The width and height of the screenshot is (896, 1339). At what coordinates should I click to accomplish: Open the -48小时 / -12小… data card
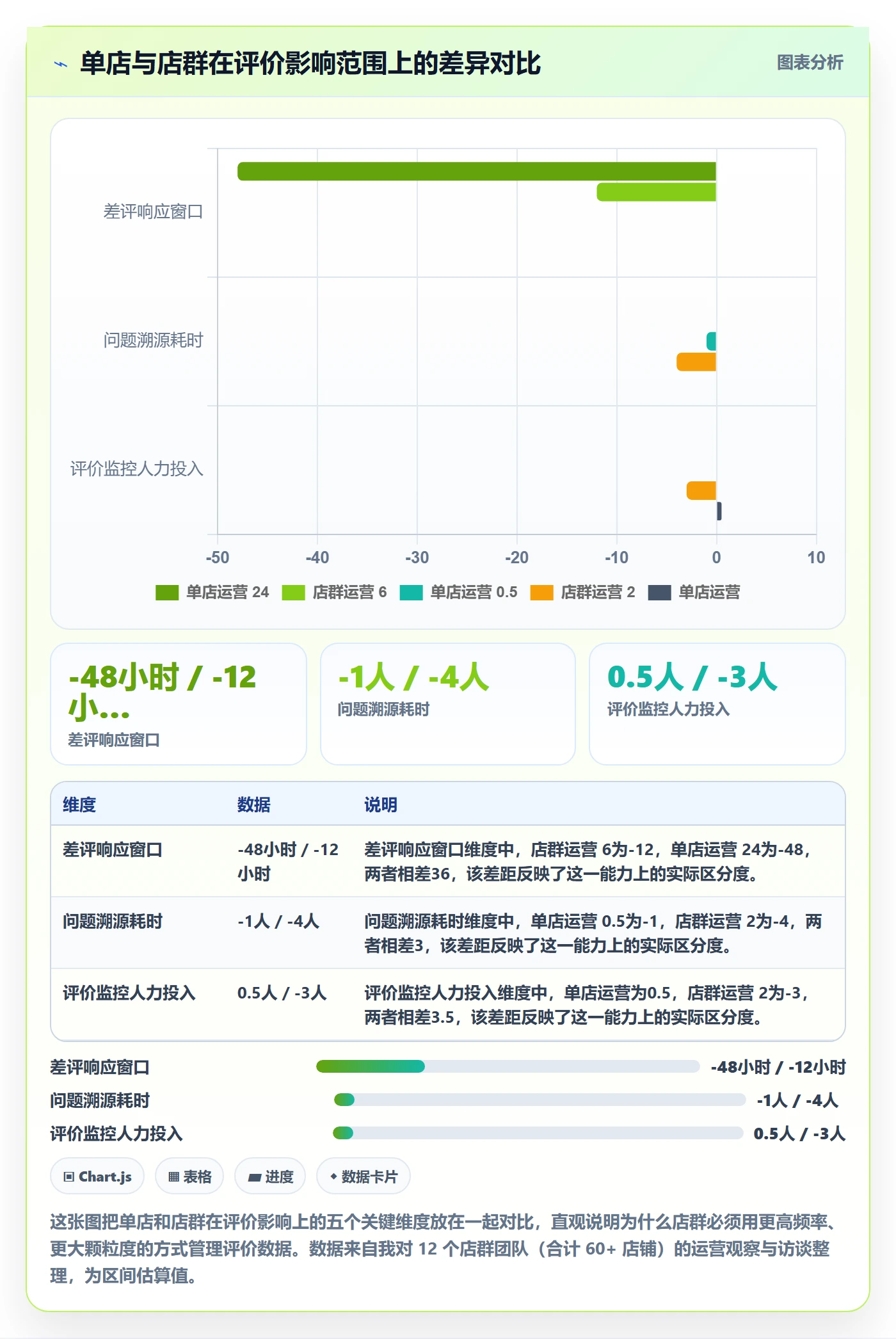[179, 704]
